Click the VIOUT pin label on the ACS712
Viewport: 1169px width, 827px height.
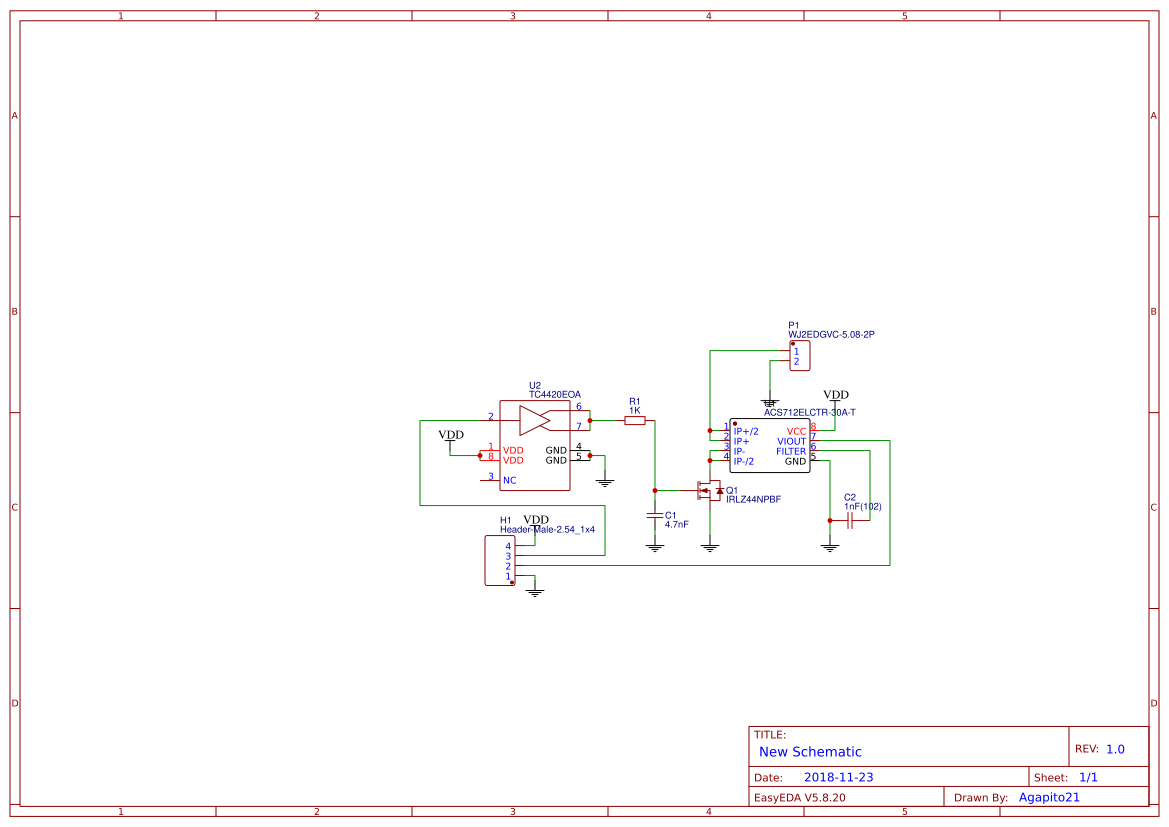pyautogui.click(x=792, y=442)
